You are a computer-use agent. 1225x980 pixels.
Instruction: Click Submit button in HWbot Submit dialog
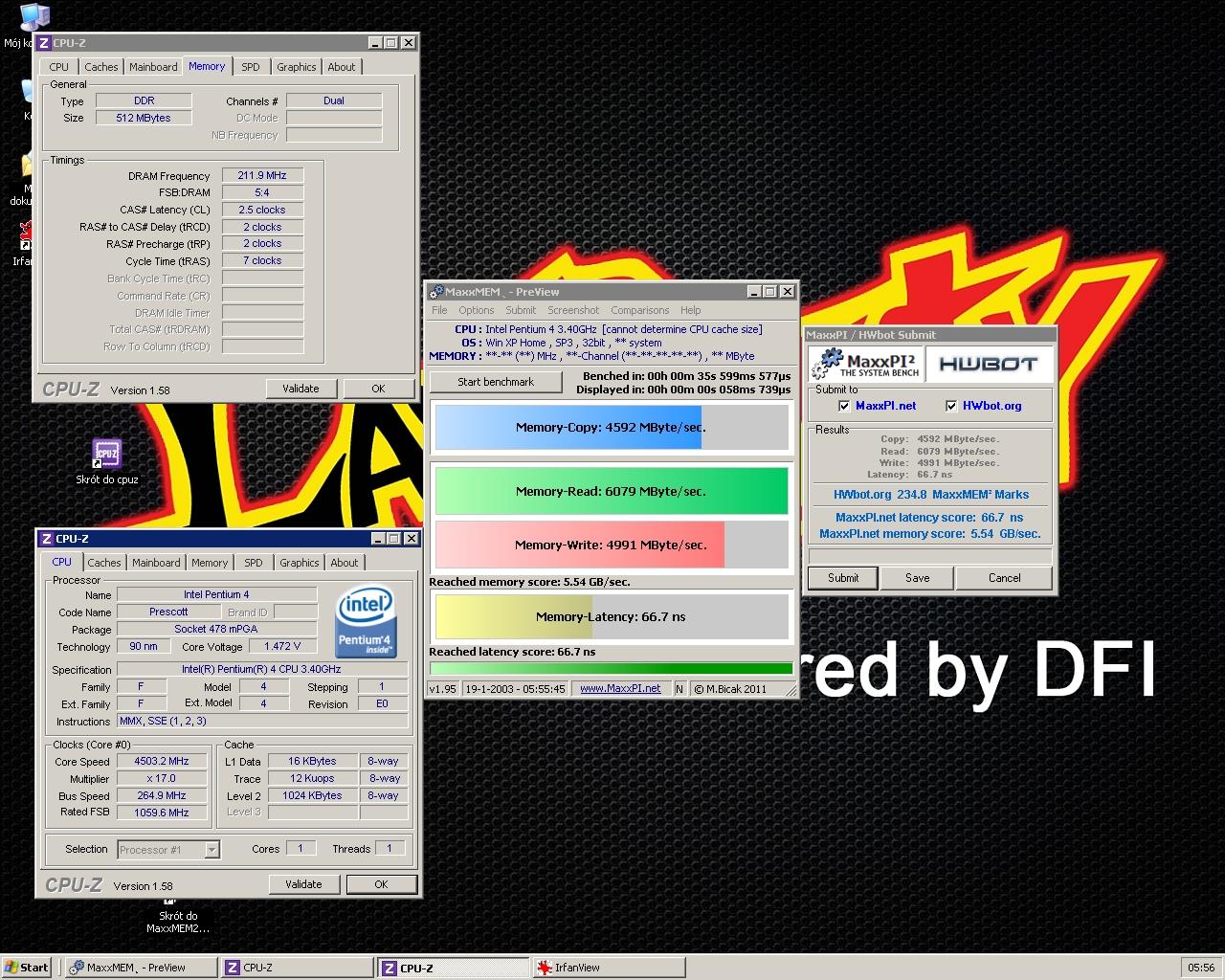(x=843, y=578)
